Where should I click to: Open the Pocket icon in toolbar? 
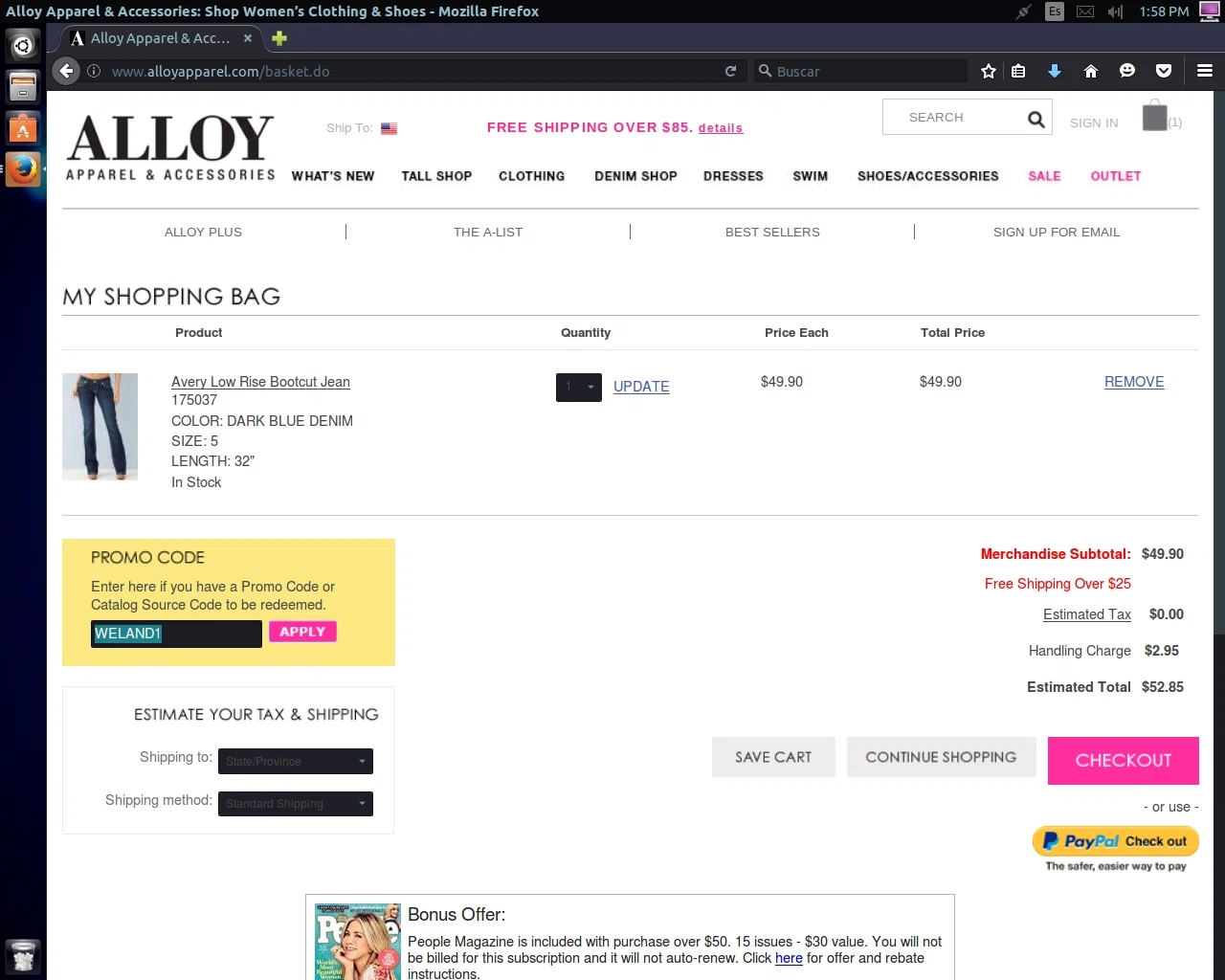pos(1164,71)
